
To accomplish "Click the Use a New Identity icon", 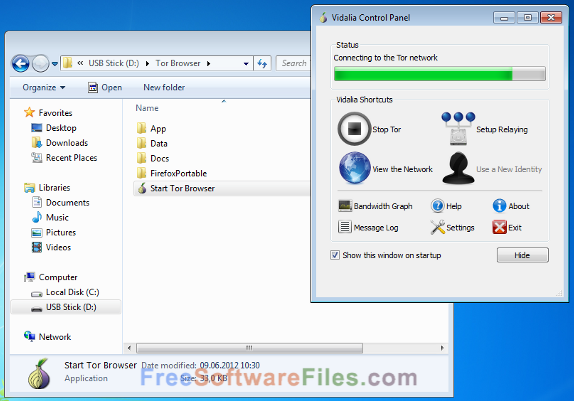I will tap(458, 168).
